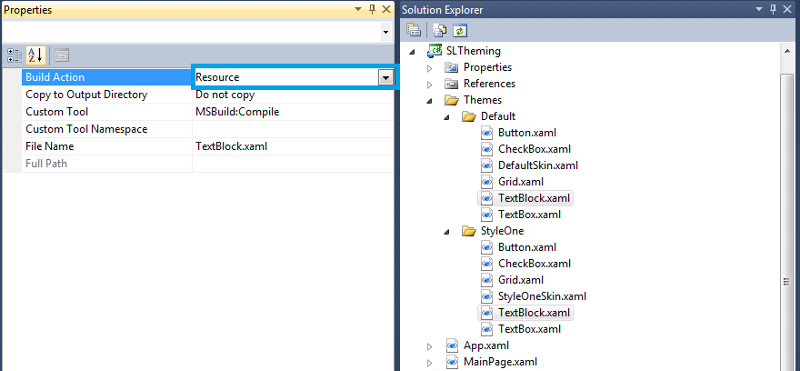This screenshot has width=800, height=371.
Task: Expand the Properties node in Solution Explorer
Action: coord(429,67)
